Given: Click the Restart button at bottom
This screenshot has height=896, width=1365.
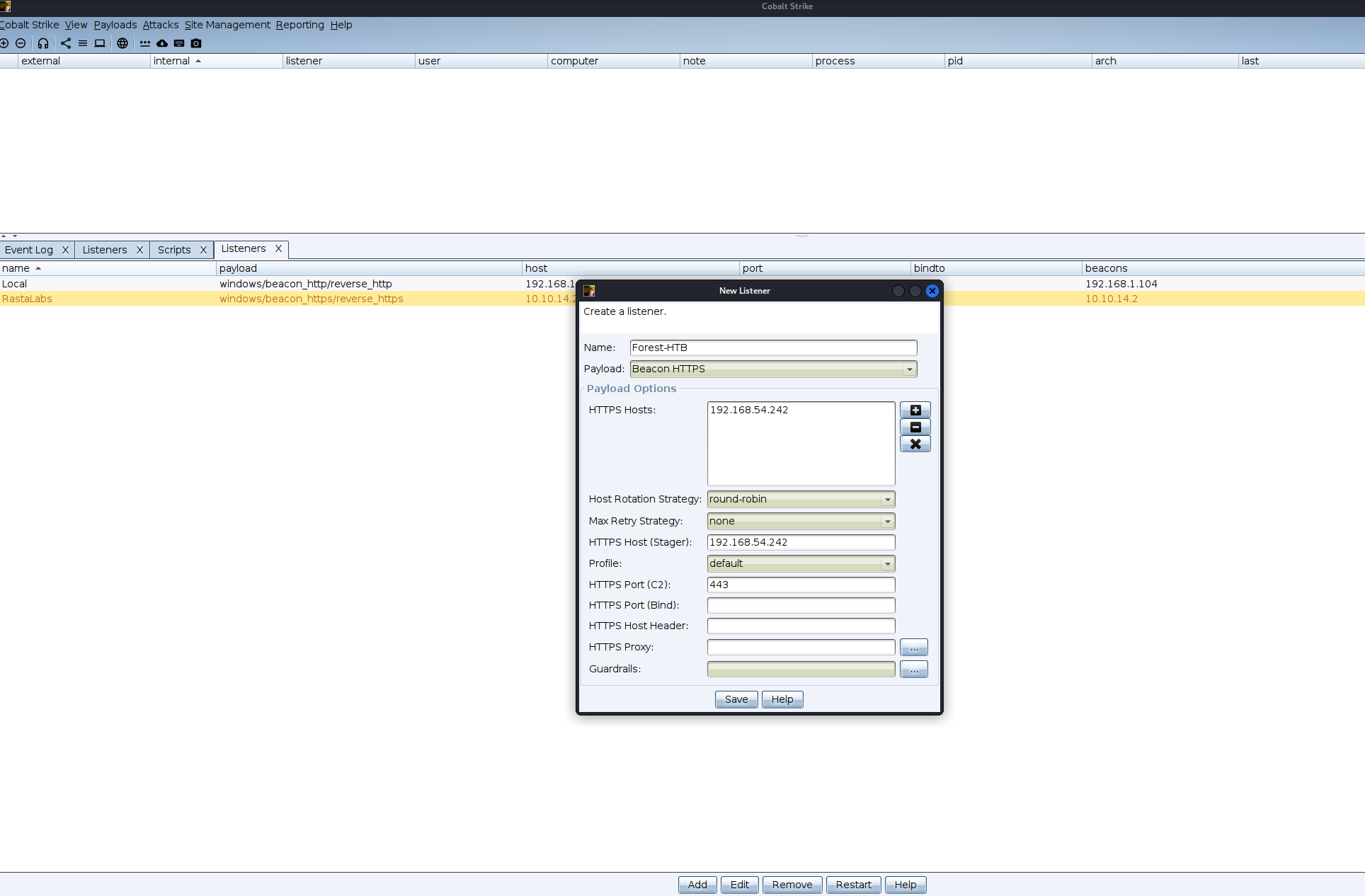Looking at the screenshot, I should [853, 885].
